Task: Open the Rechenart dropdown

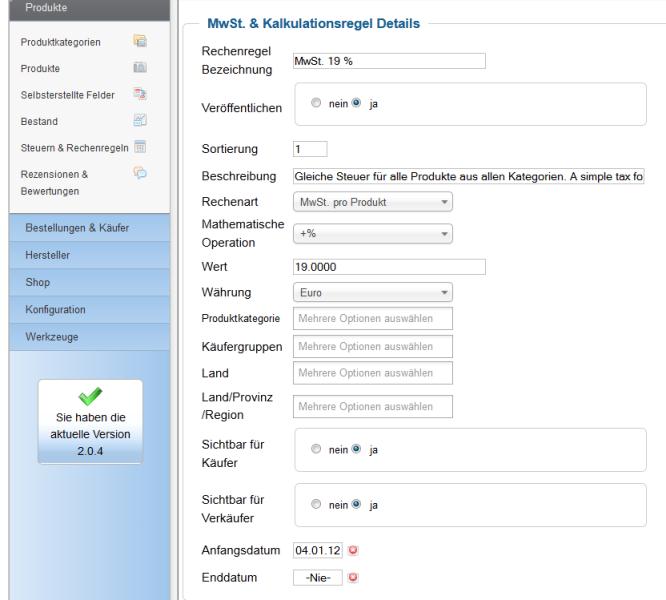Action: point(373,203)
